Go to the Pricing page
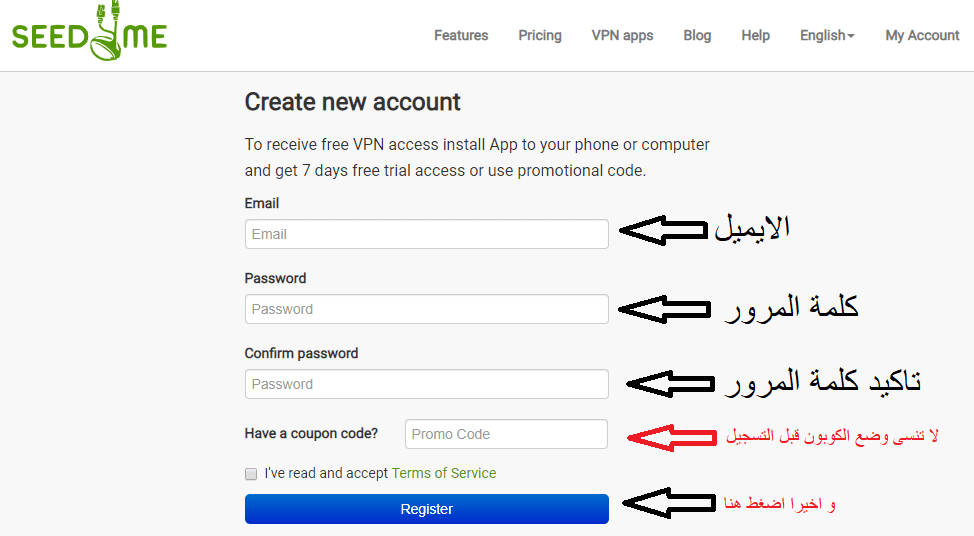Viewport: 974px width, 536px height. tap(540, 35)
